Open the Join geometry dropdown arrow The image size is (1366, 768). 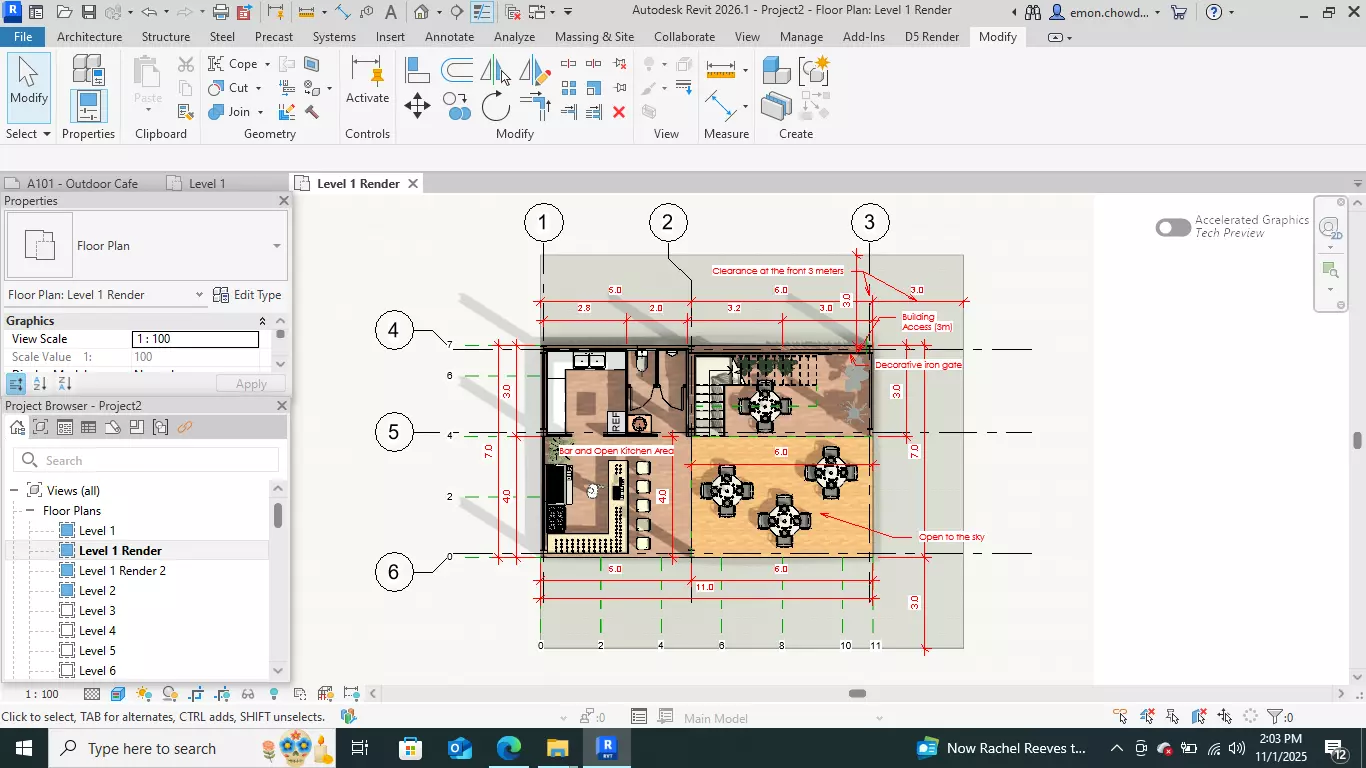point(260,112)
